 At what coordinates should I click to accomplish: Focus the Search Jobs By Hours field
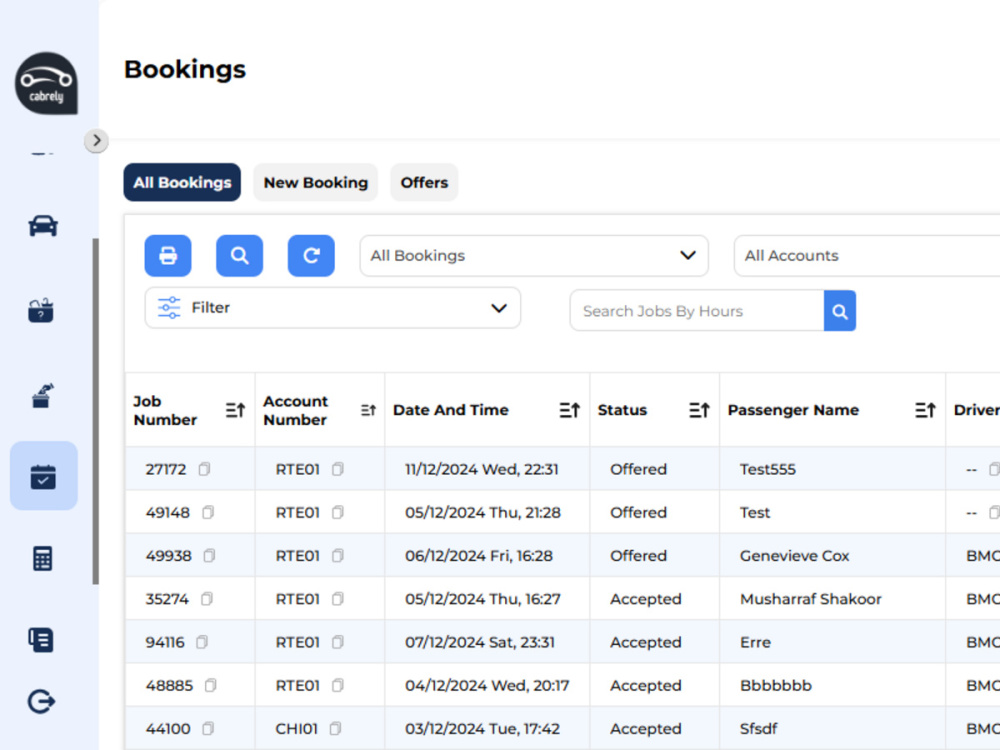click(696, 311)
